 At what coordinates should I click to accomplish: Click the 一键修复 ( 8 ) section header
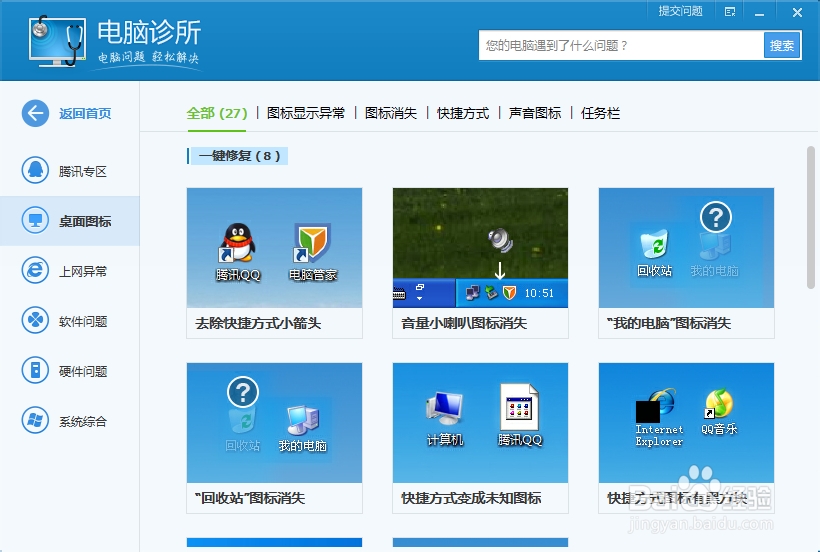[238, 156]
